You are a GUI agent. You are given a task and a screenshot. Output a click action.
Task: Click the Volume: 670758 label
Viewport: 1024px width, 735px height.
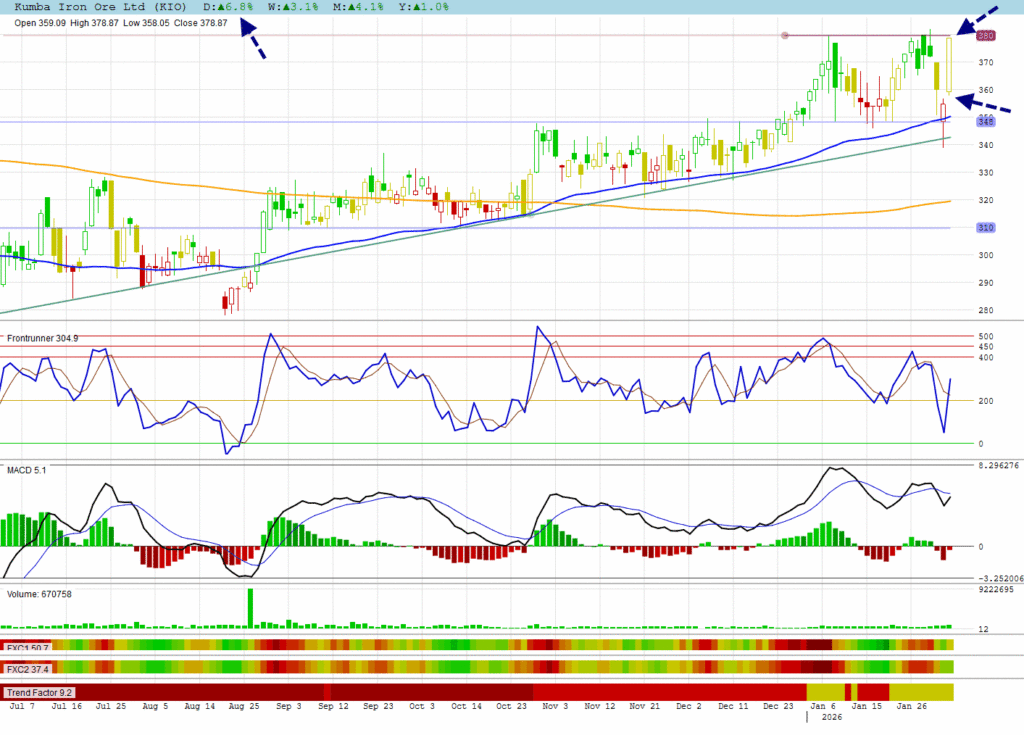pyautogui.click(x=39, y=594)
